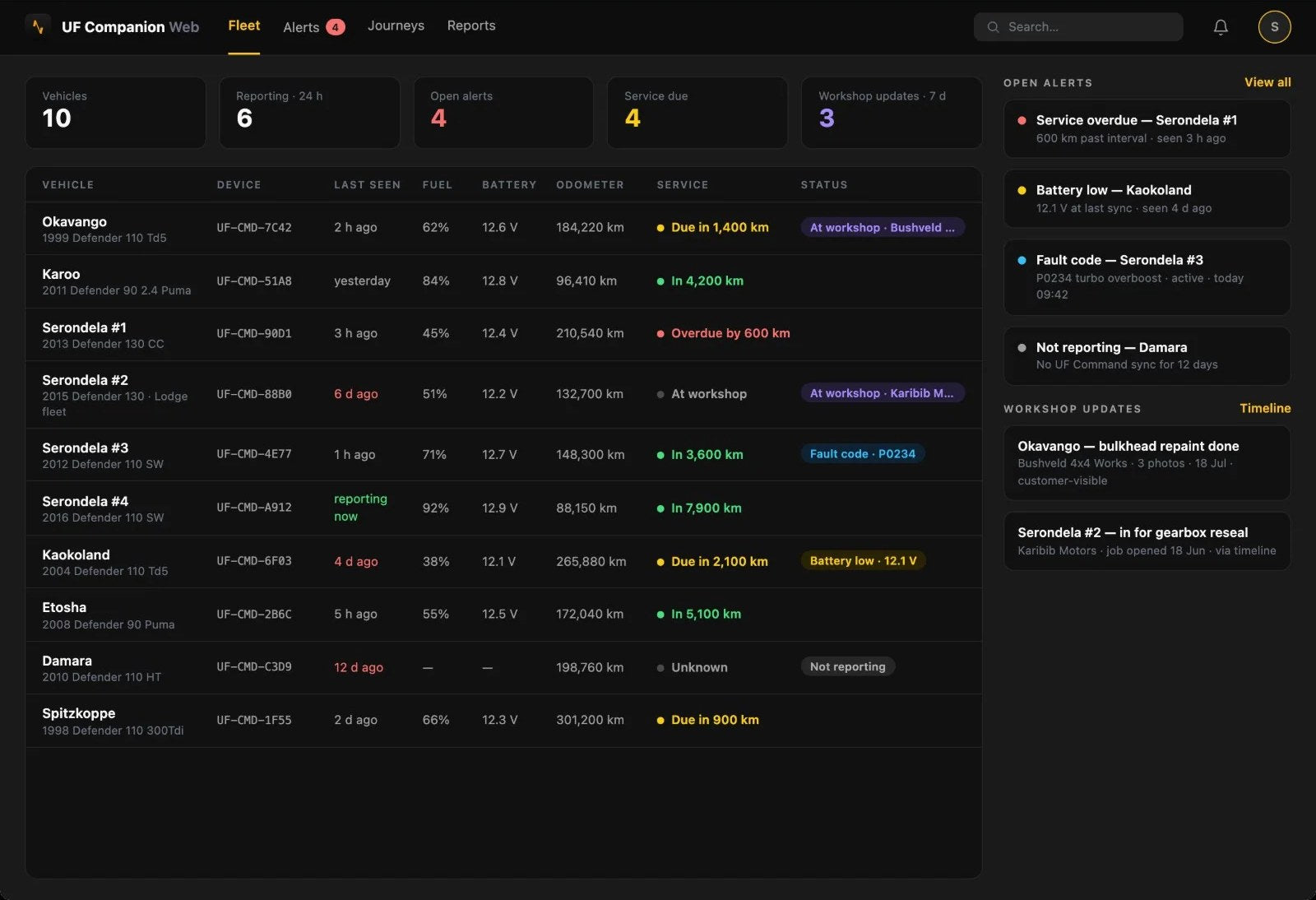Select the Serondela #4 vehicle name
Viewport: 1316px width, 900px height.
click(x=86, y=501)
